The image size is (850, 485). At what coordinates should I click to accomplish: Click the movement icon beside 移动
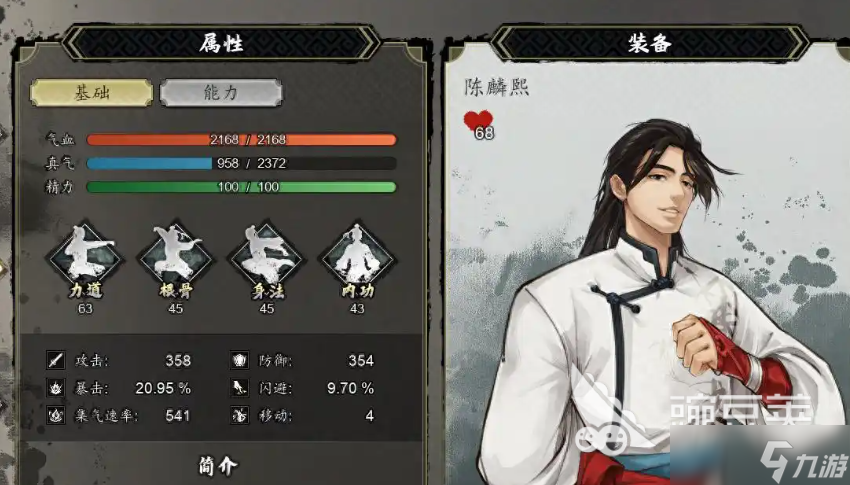[x=240, y=416]
